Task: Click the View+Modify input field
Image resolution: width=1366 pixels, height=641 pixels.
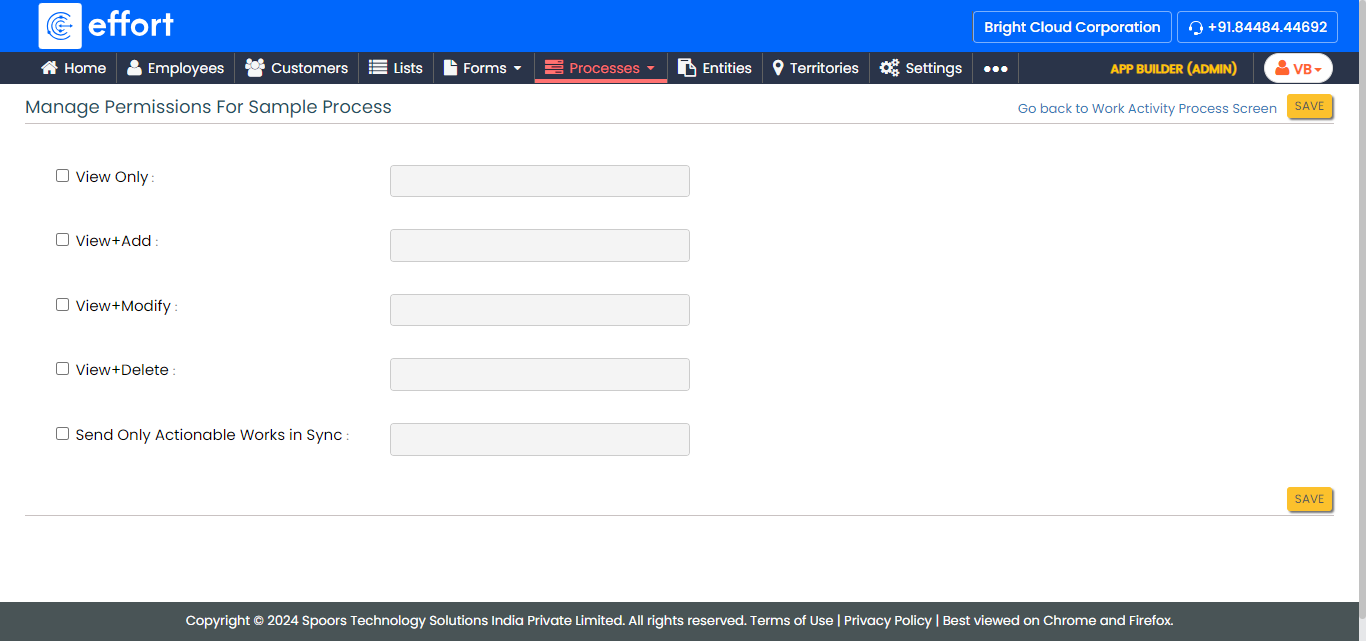Action: coord(539,310)
